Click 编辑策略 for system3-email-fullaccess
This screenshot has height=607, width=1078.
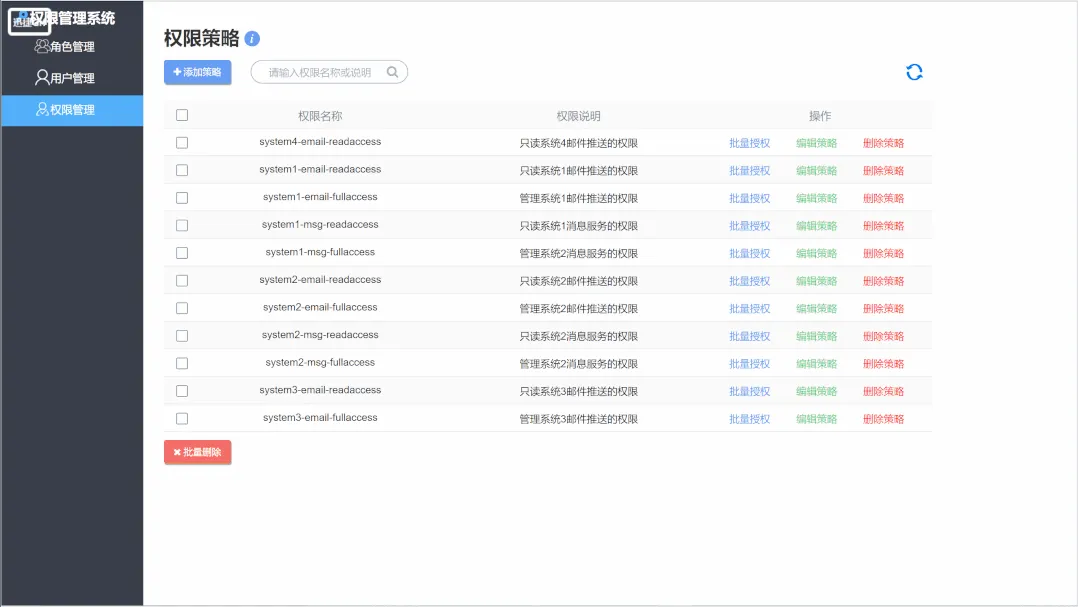816,419
